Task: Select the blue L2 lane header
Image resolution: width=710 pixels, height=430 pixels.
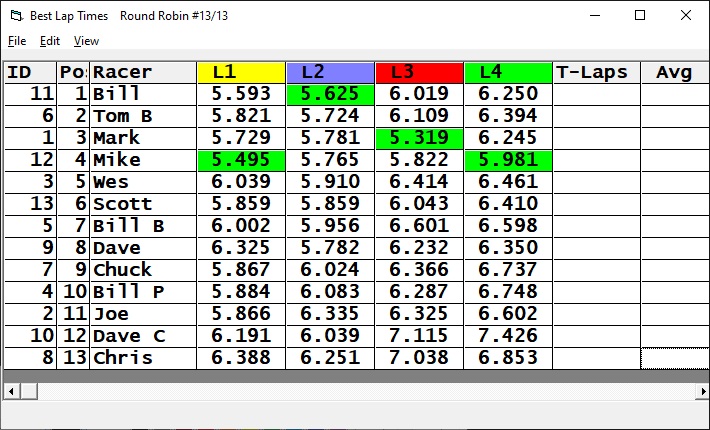Action: tap(330, 72)
